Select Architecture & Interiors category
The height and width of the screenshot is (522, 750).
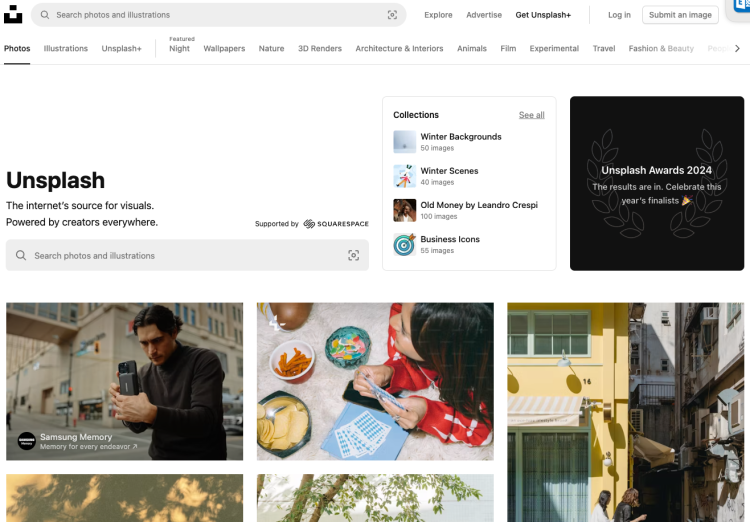point(399,48)
